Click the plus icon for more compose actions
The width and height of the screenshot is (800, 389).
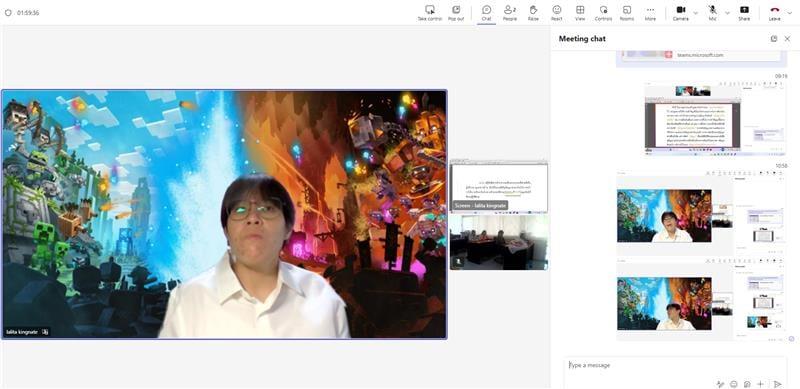760,384
